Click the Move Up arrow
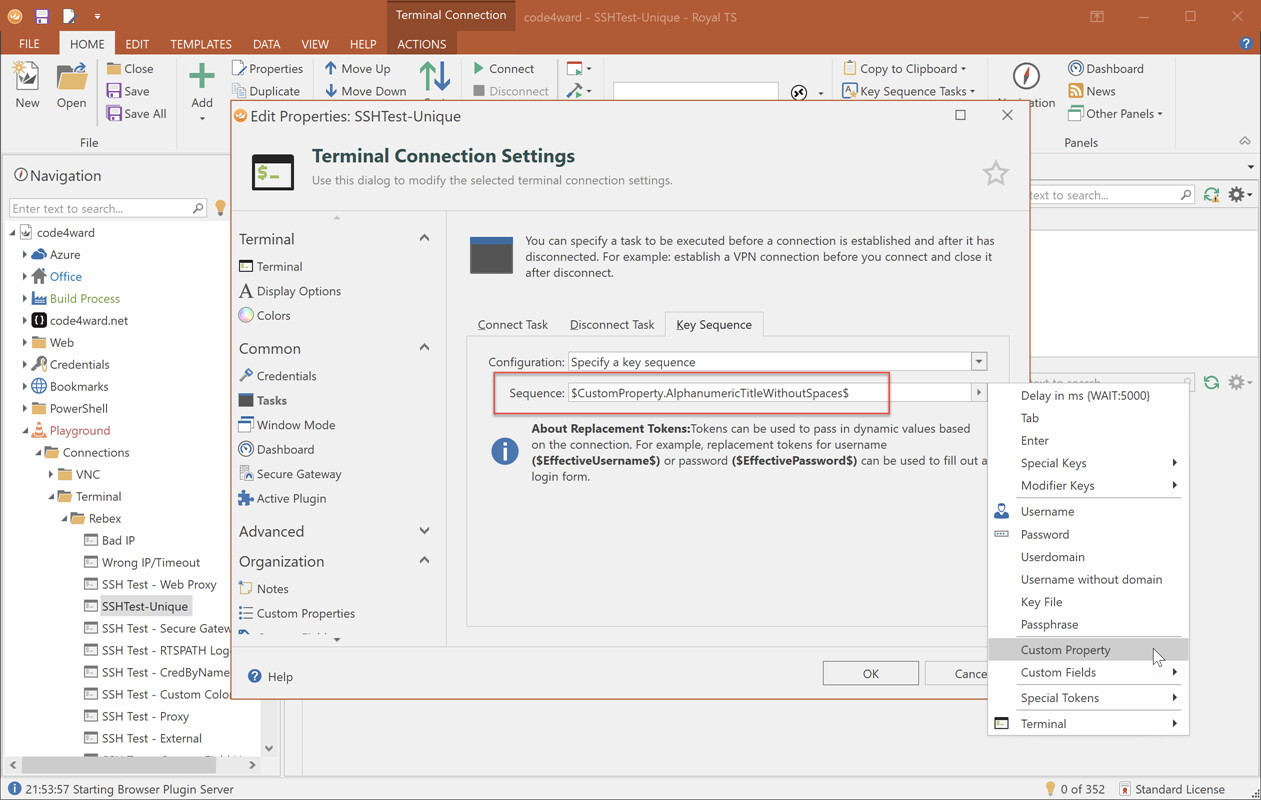 tap(331, 68)
